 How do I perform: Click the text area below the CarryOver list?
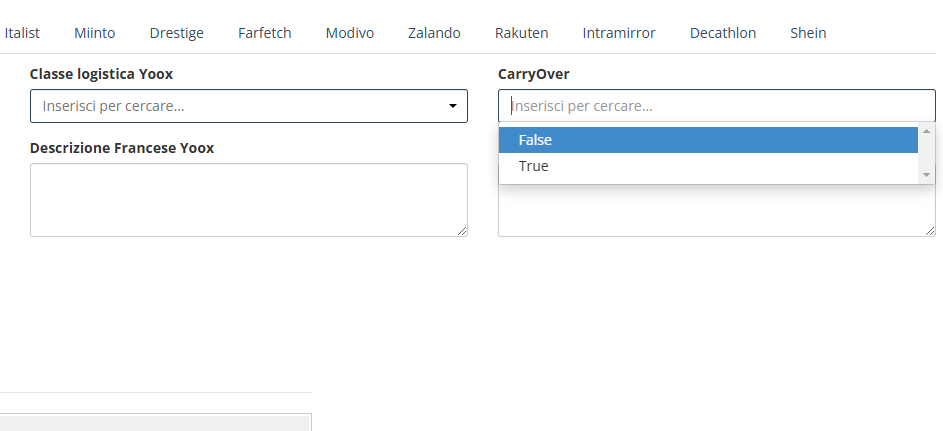tap(716, 210)
